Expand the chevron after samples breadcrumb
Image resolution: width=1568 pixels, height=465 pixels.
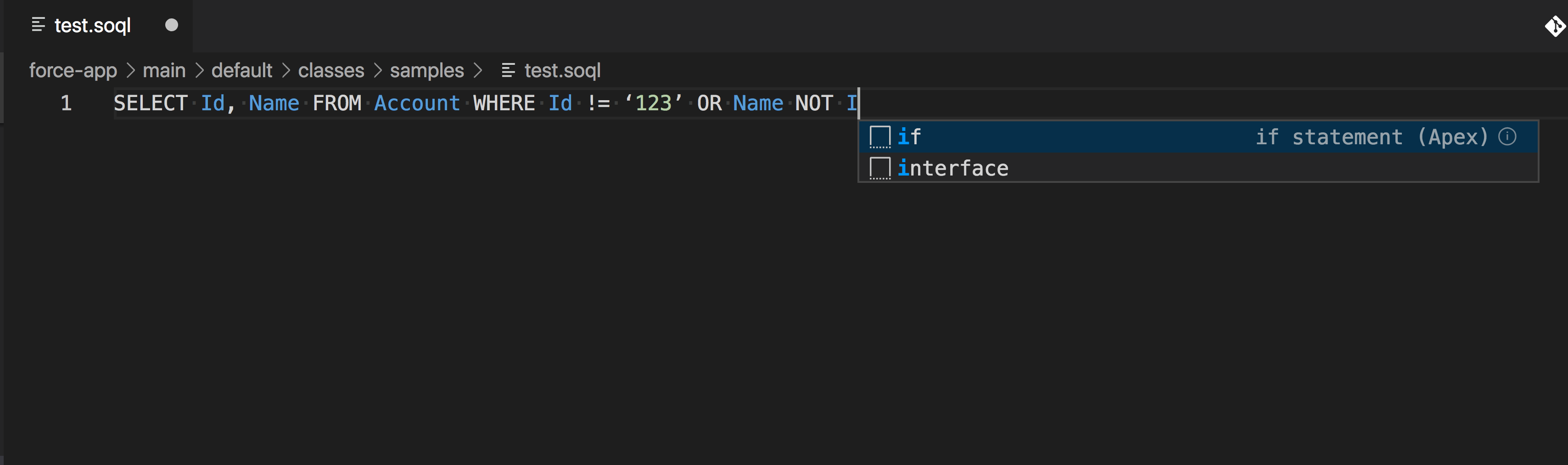pyautogui.click(x=478, y=70)
